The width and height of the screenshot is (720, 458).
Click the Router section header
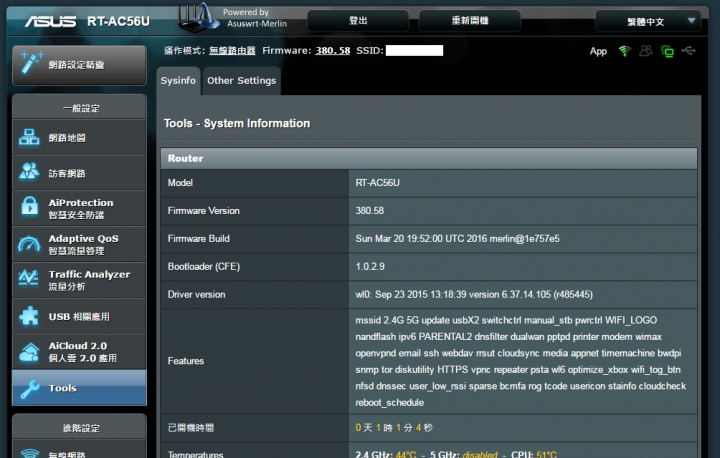click(429, 158)
